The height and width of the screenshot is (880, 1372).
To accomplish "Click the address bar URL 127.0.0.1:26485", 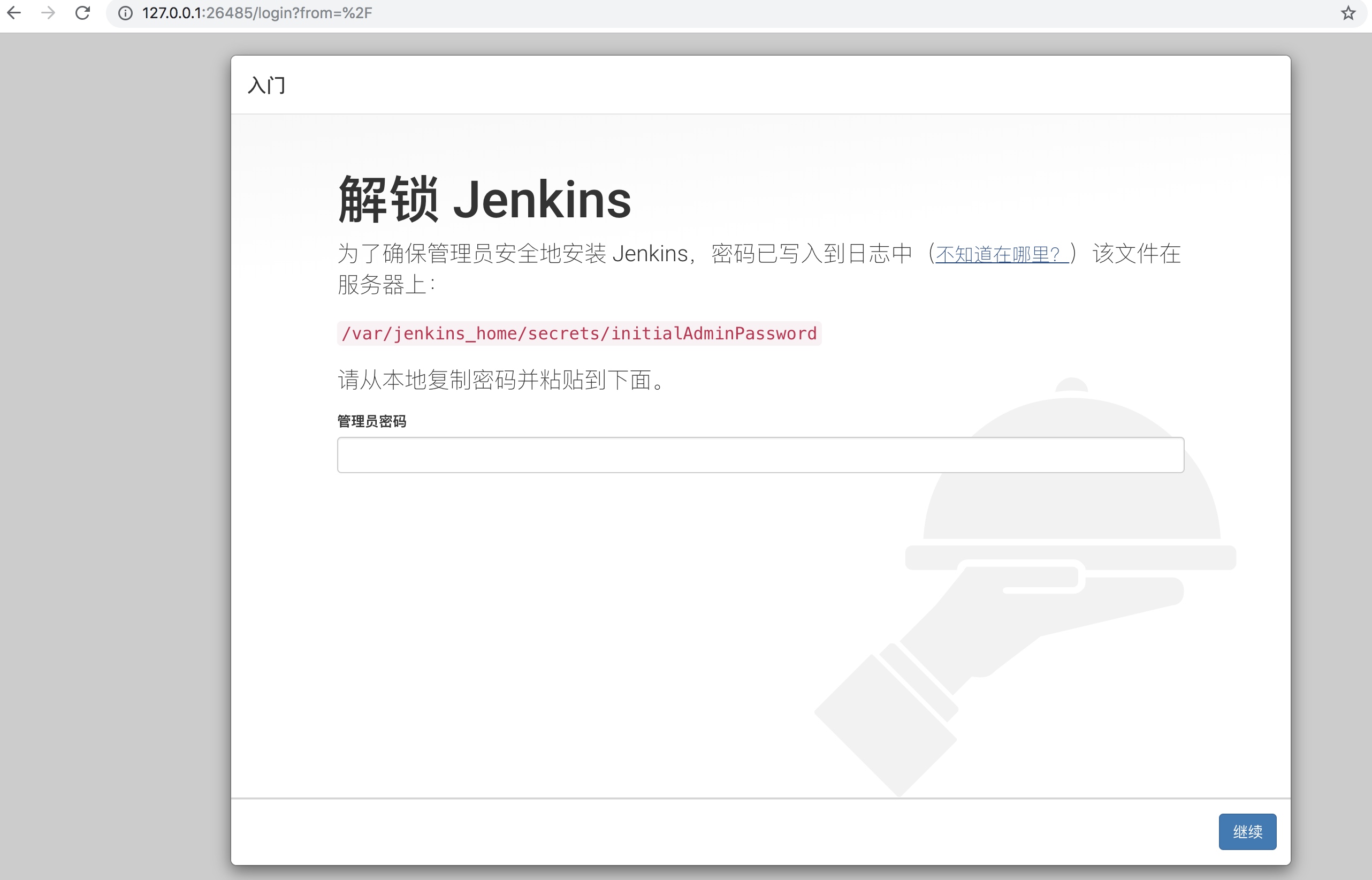I will coord(257,13).
